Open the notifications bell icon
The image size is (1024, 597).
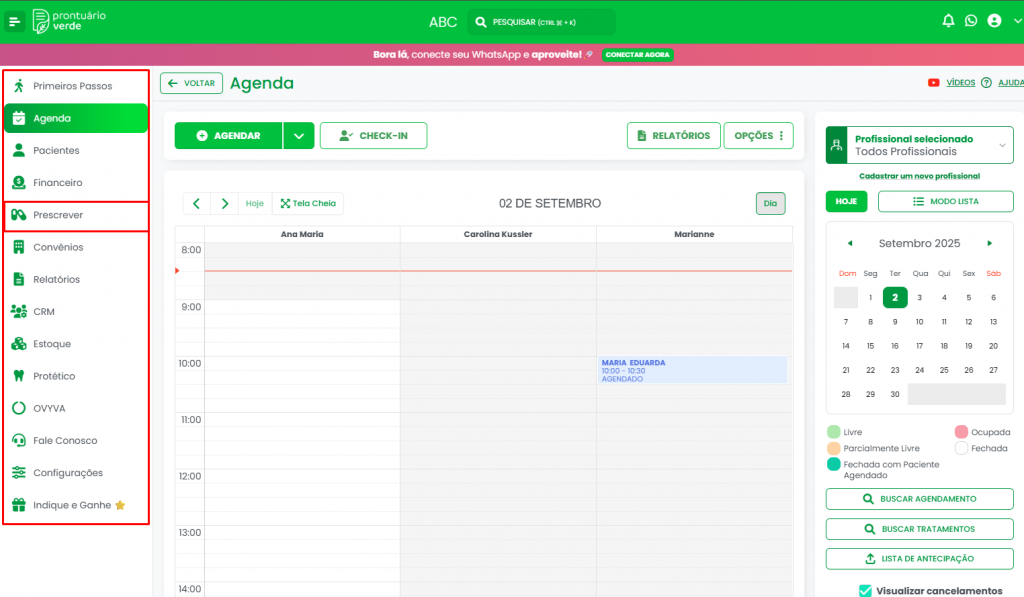tap(948, 21)
